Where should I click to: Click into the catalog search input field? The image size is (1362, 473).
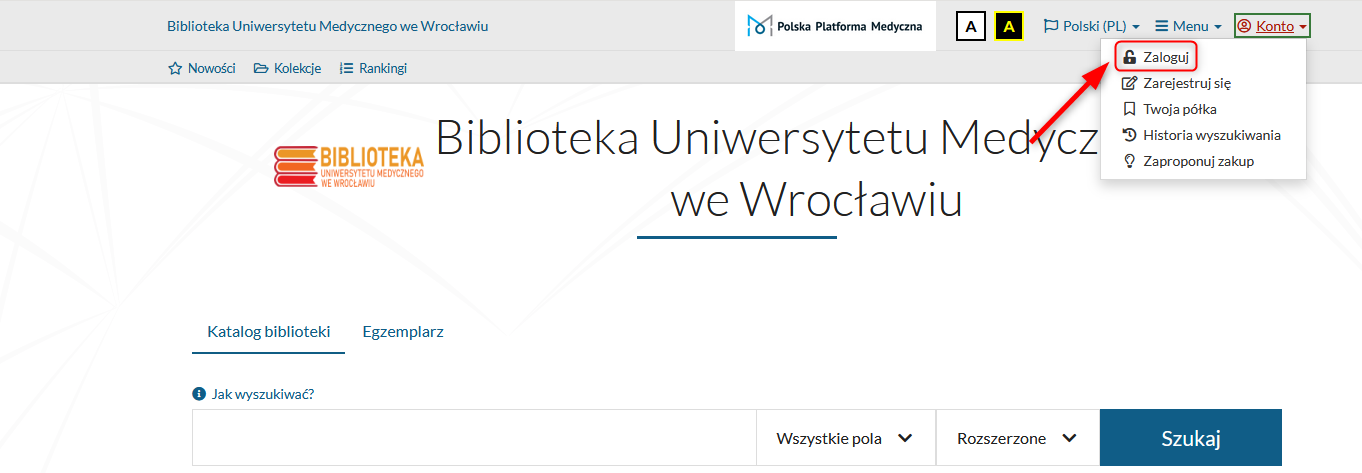[x=474, y=438]
